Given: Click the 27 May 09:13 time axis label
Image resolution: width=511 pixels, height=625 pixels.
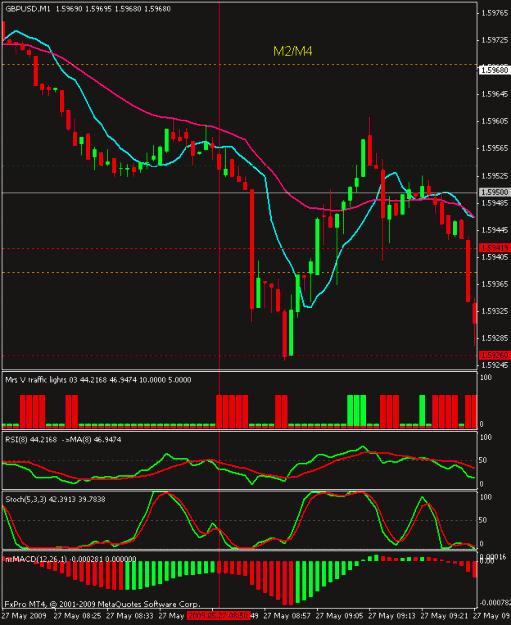Looking at the screenshot, I should [x=392, y=616].
